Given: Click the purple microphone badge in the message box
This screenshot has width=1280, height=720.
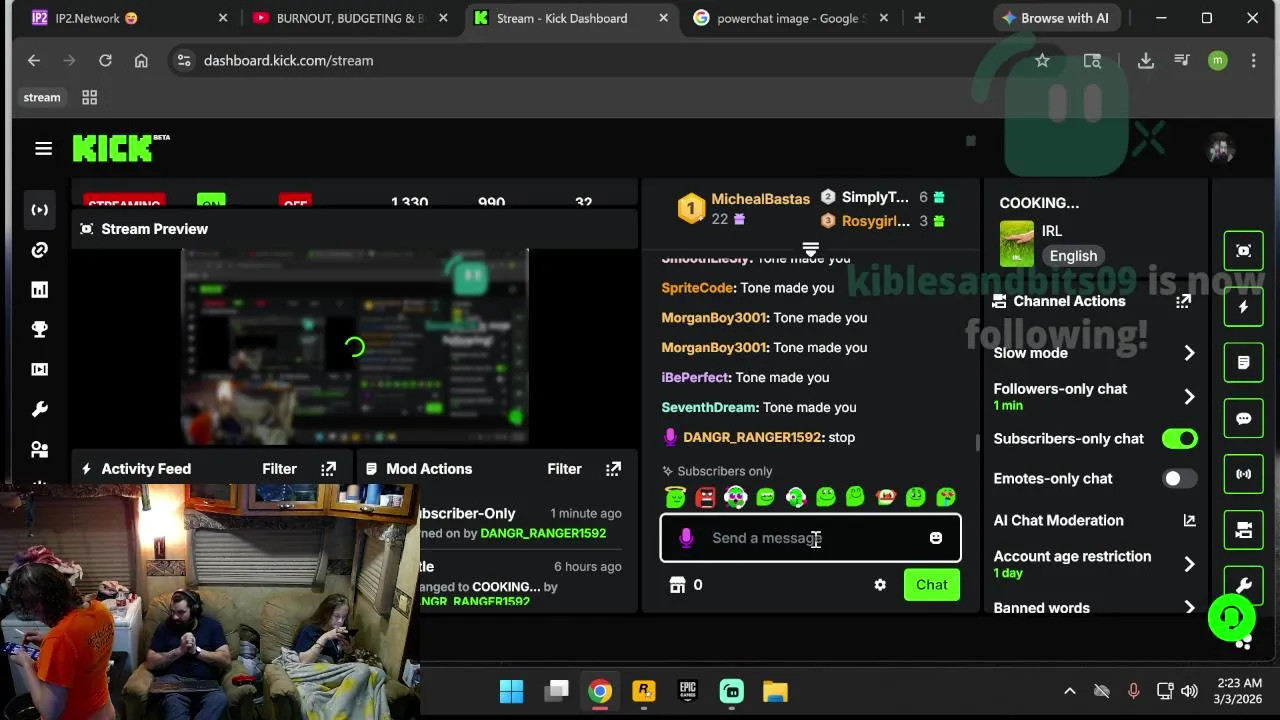Looking at the screenshot, I should pos(686,538).
